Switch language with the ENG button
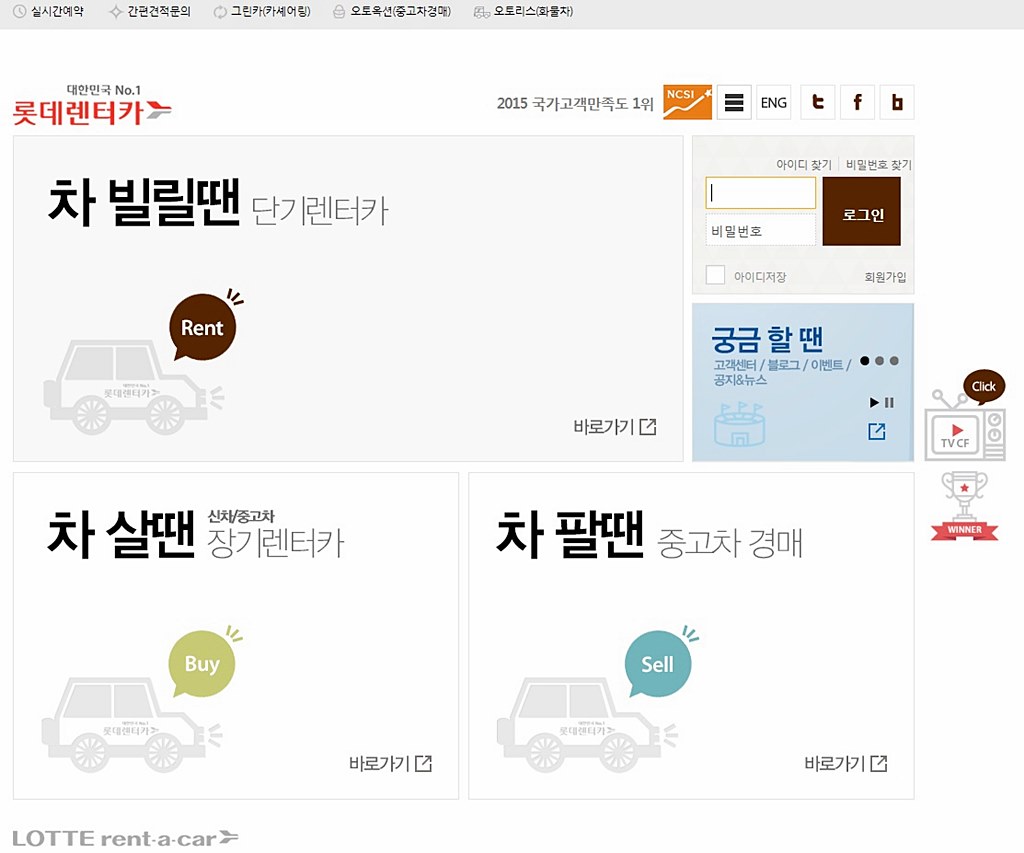Screen dimensions: 1024x853 773,102
